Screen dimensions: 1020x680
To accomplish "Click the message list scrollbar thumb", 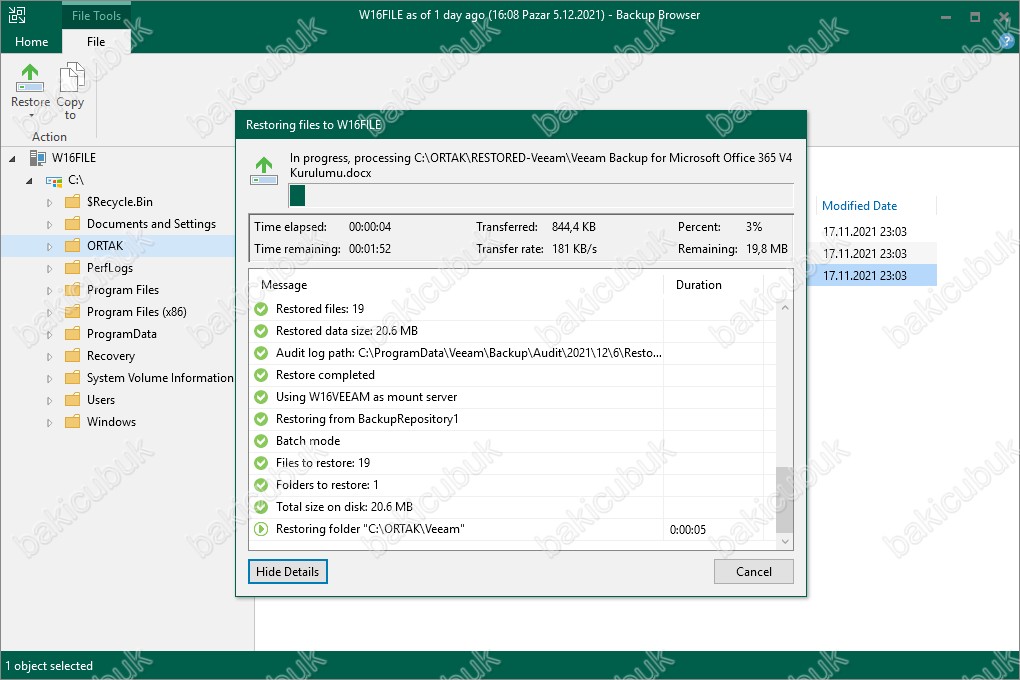I will (x=785, y=500).
